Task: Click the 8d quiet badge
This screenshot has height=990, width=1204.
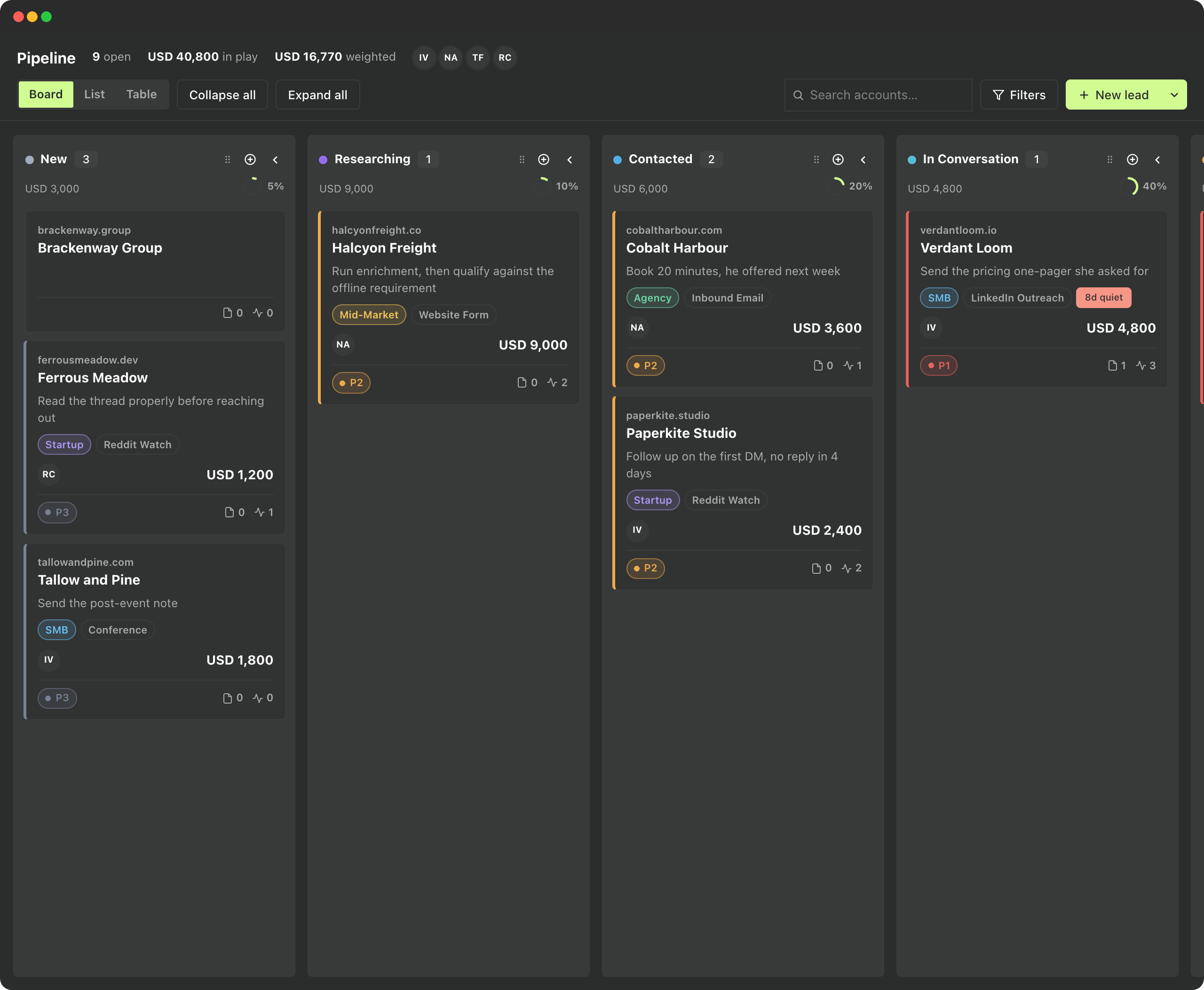Action: pyautogui.click(x=1104, y=298)
